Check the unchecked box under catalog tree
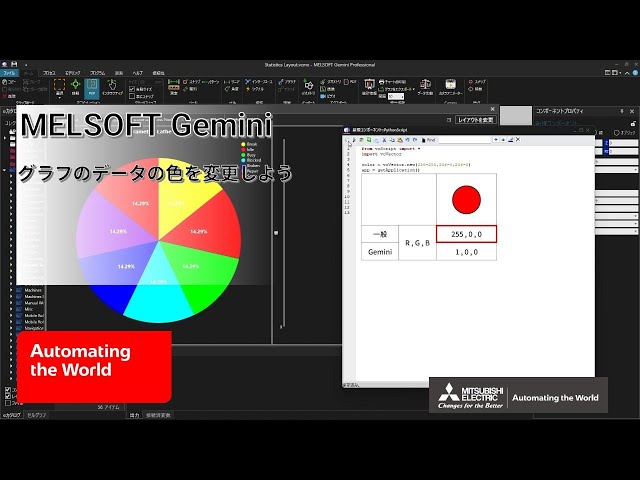The width and height of the screenshot is (640, 480). point(7,403)
